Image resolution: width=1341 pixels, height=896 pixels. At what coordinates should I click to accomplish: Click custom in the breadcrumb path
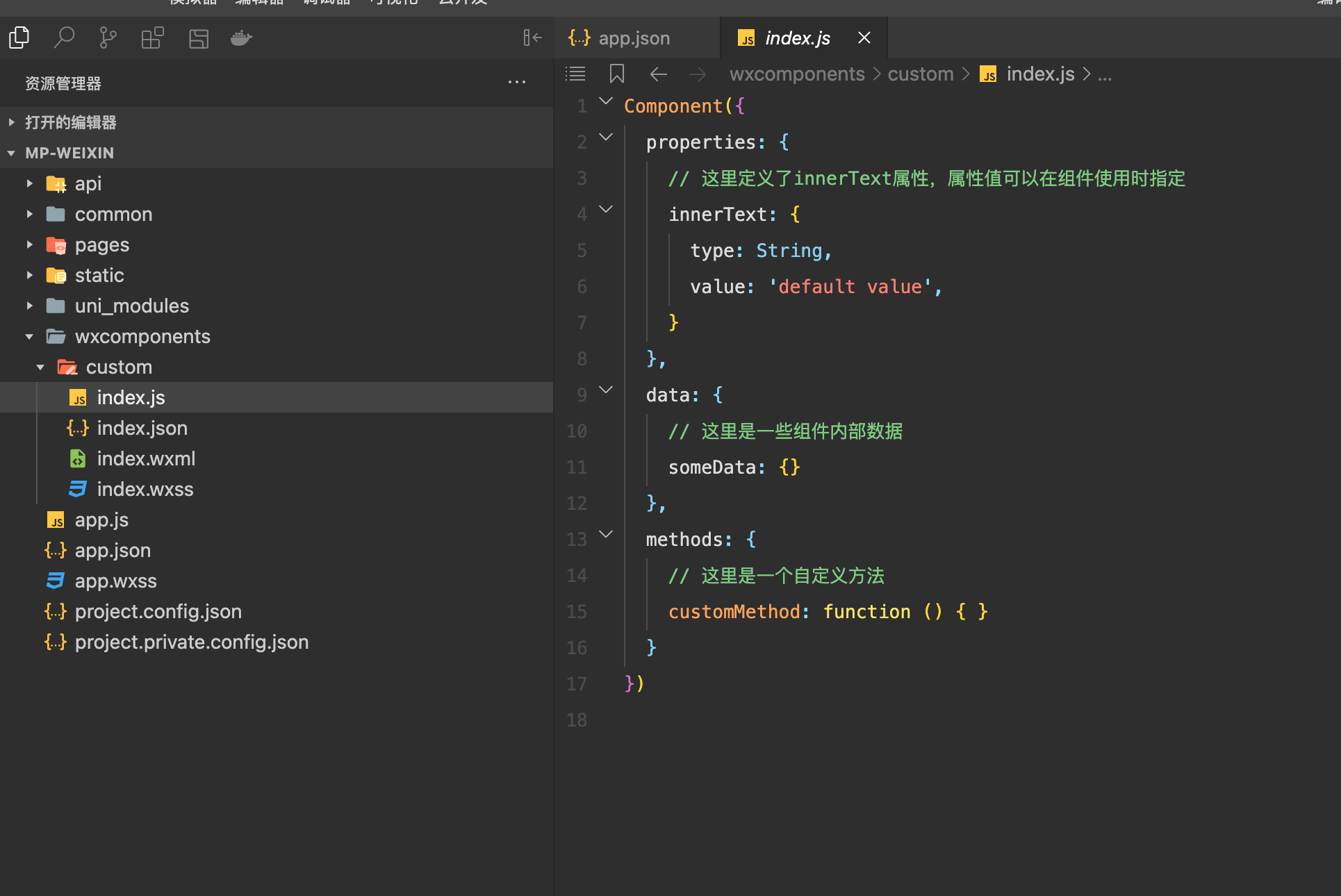click(x=920, y=74)
